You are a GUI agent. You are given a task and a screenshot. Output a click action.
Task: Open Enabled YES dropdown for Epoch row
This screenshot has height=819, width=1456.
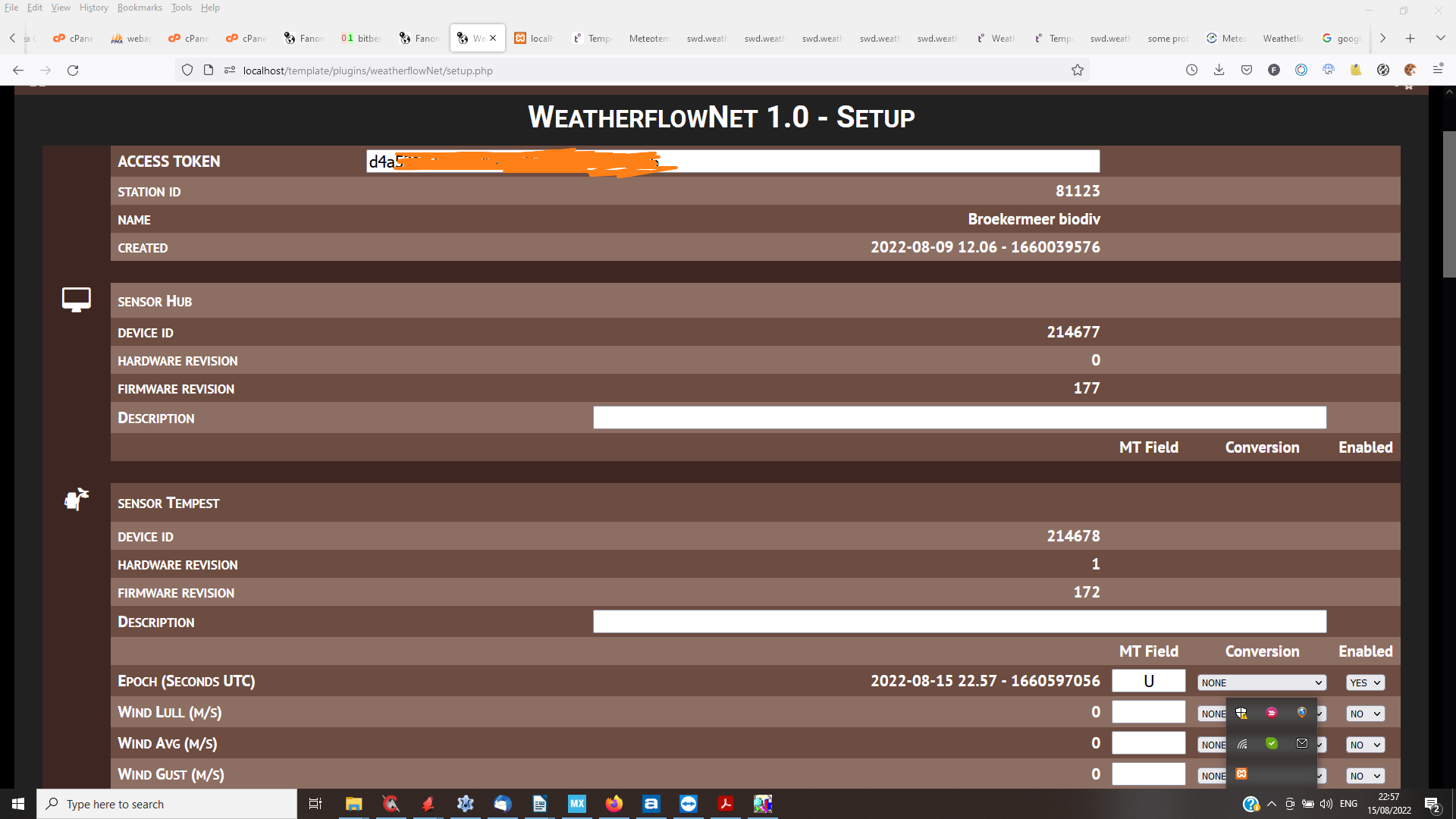click(x=1365, y=682)
